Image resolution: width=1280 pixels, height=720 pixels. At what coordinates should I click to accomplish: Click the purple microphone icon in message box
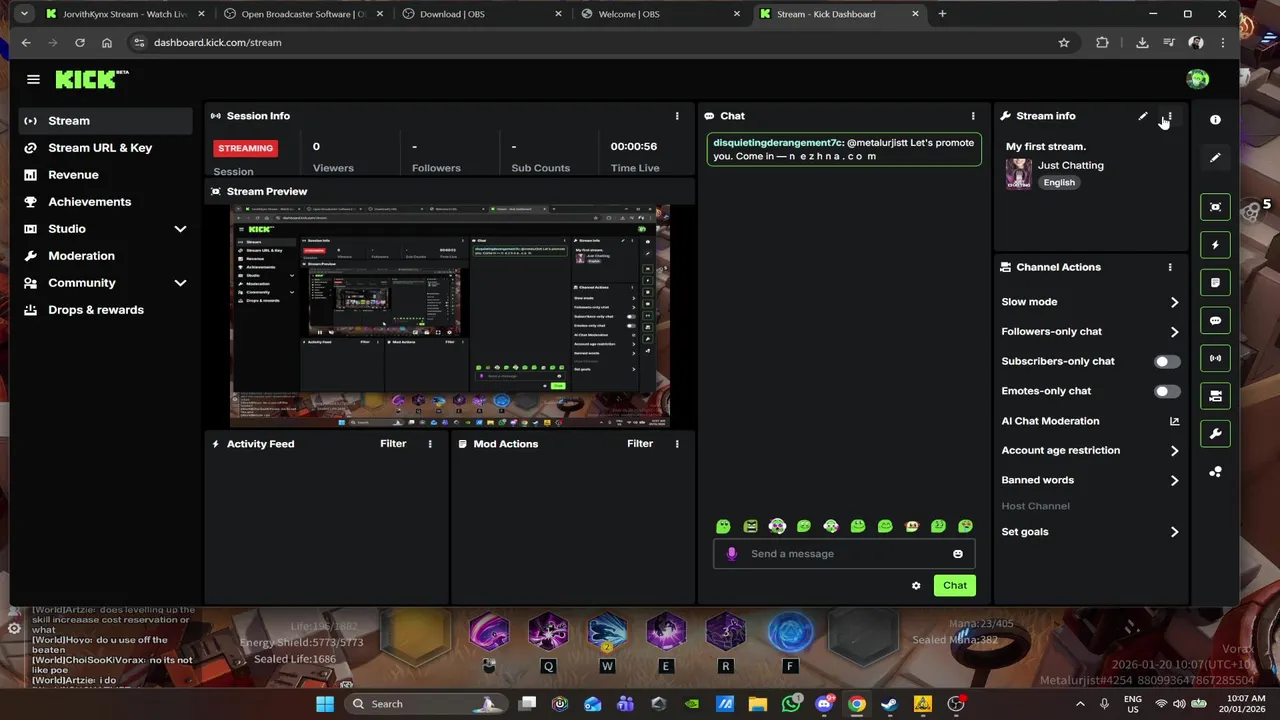(731, 554)
